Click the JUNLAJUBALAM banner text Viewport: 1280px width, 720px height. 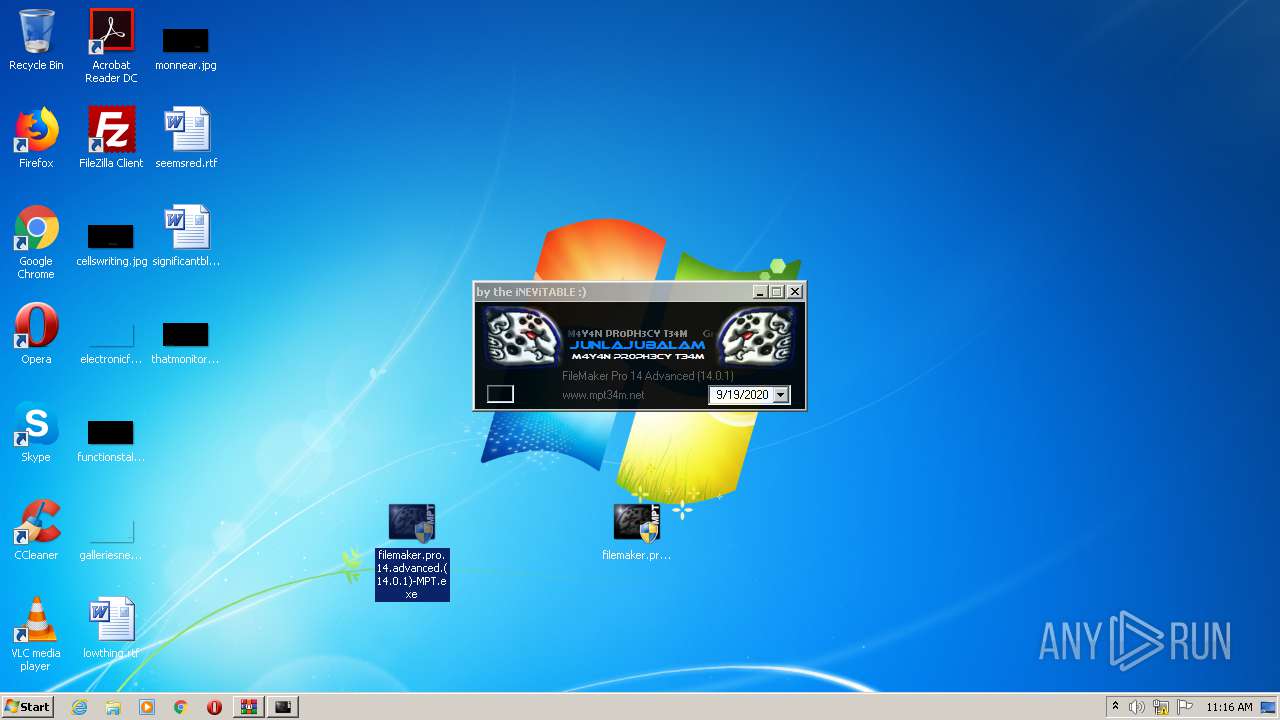(x=637, y=345)
